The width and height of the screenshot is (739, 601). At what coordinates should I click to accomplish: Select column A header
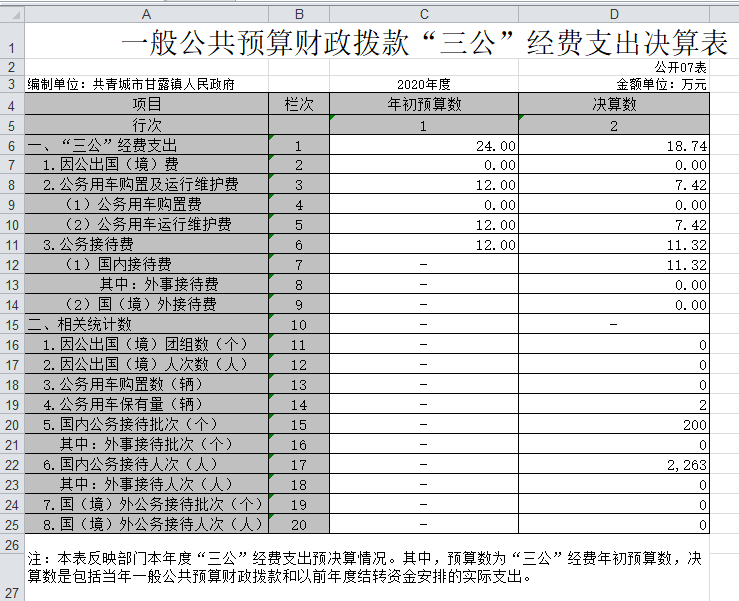pos(147,13)
